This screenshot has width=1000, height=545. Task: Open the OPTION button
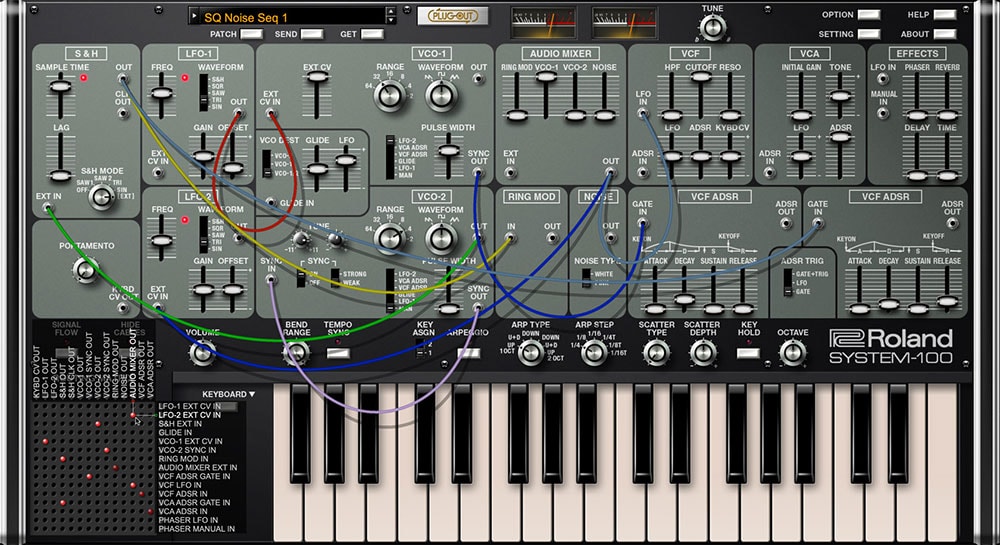pyautogui.click(x=869, y=15)
